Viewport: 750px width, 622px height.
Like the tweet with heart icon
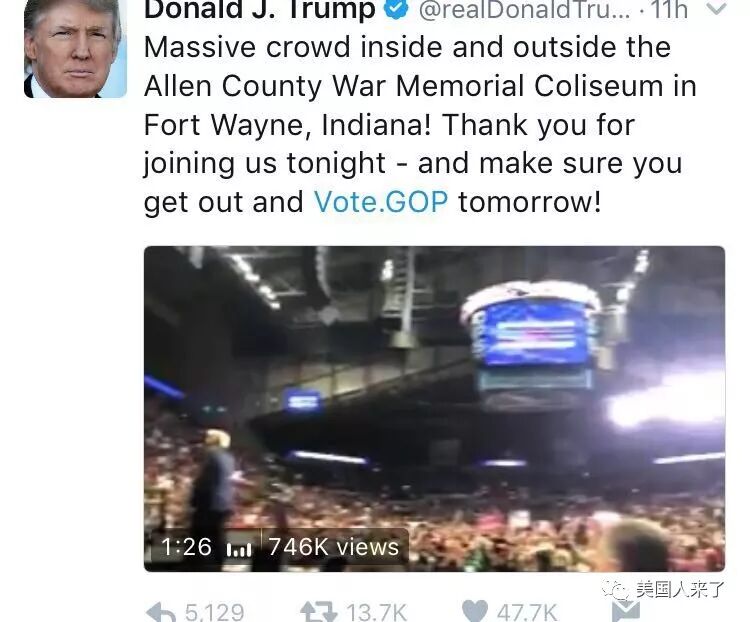tap(475, 612)
